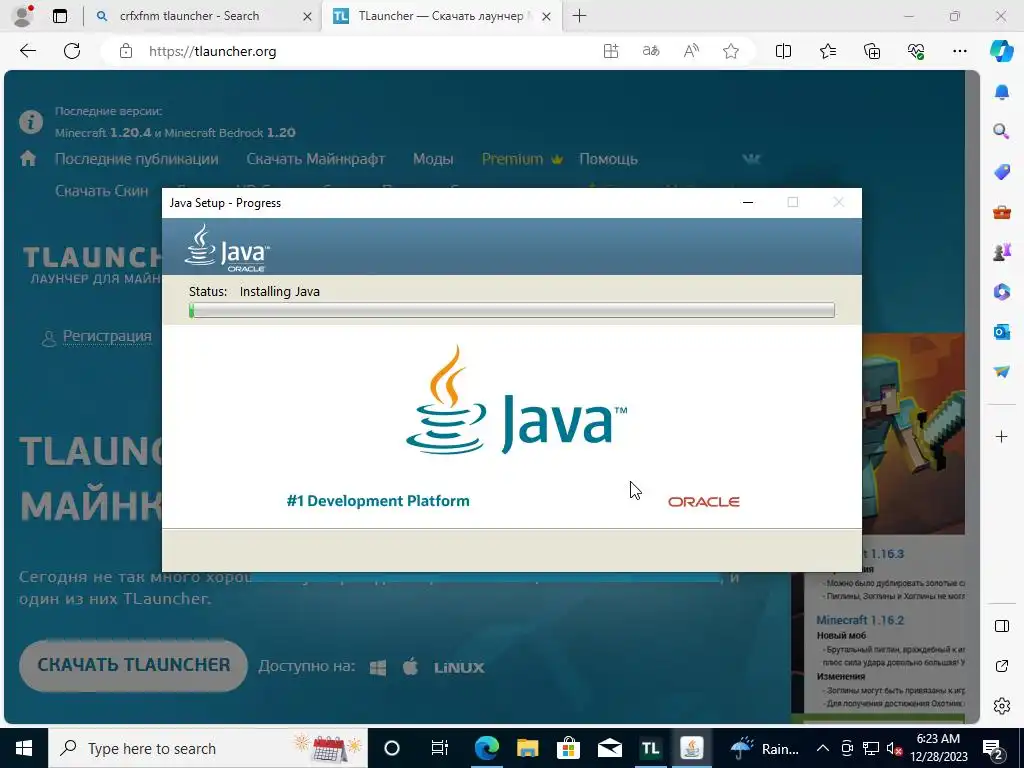Click the СКАЧАТЬ TLAUNCHER button
Image resolution: width=1024 pixels, height=768 pixels.
[x=133, y=665]
